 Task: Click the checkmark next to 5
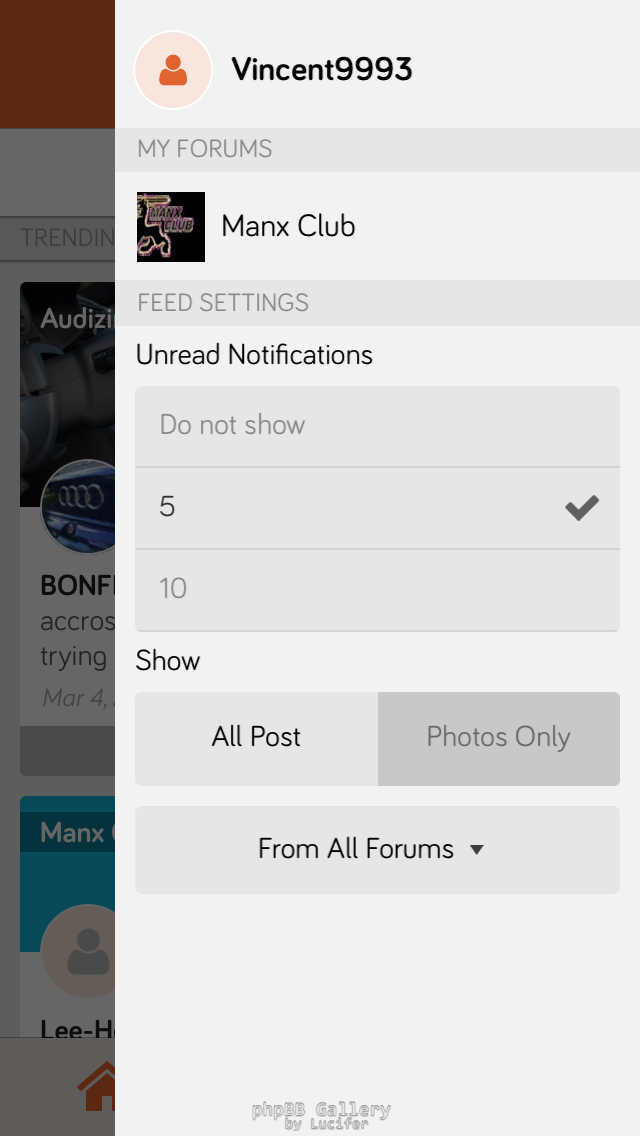581,508
